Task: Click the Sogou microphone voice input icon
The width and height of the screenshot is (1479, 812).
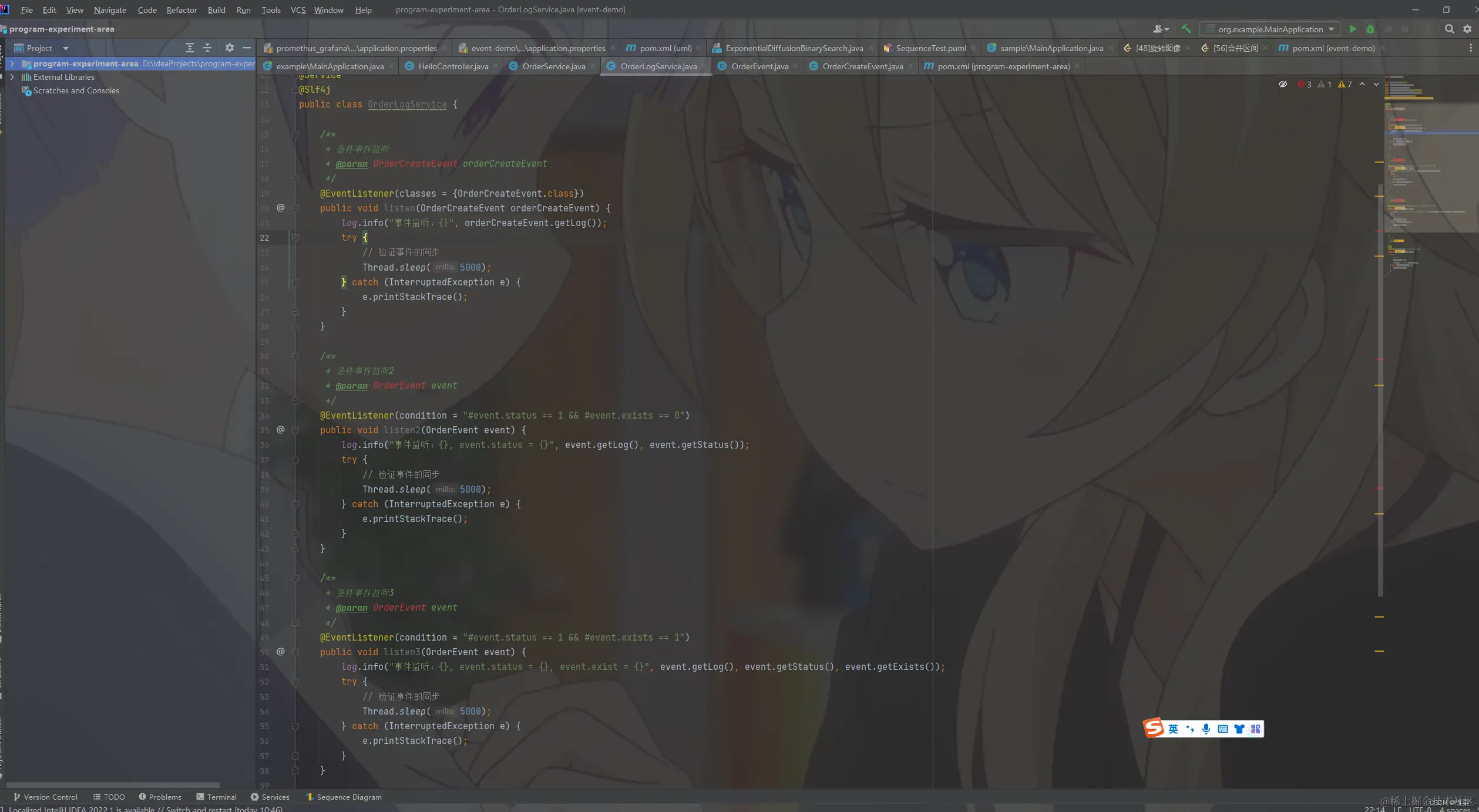Action: point(1206,729)
